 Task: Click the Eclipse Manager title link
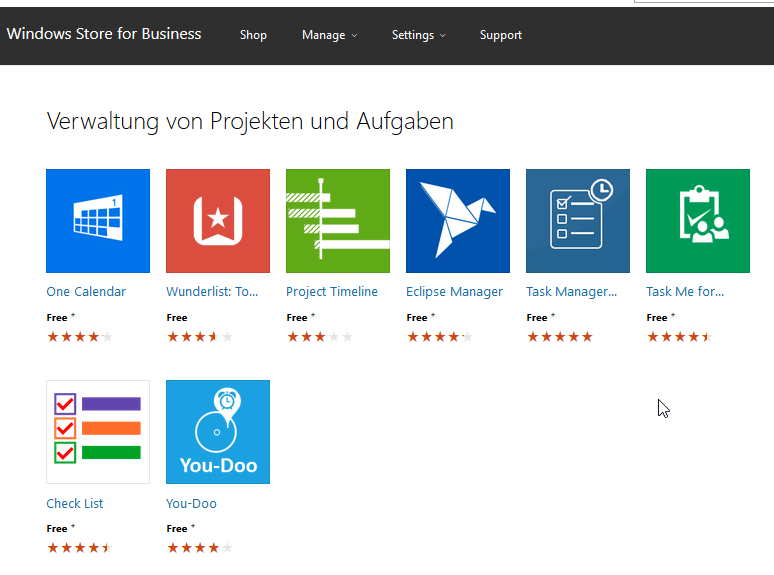[x=454, y=292]
